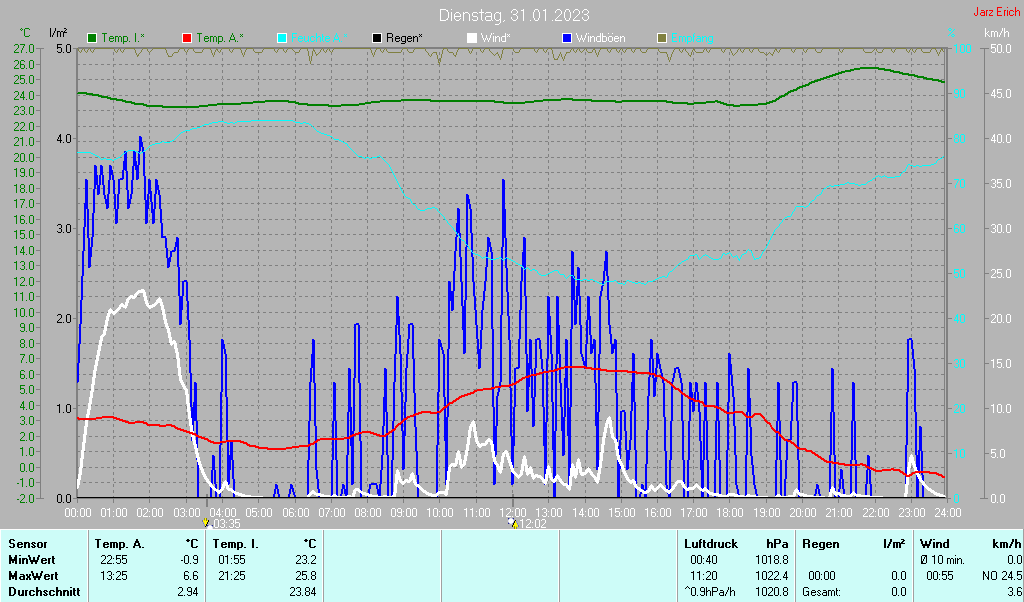1024x602 pixels.
Task: Click the 'Temp. I.' column header in table
Action: 235,544
